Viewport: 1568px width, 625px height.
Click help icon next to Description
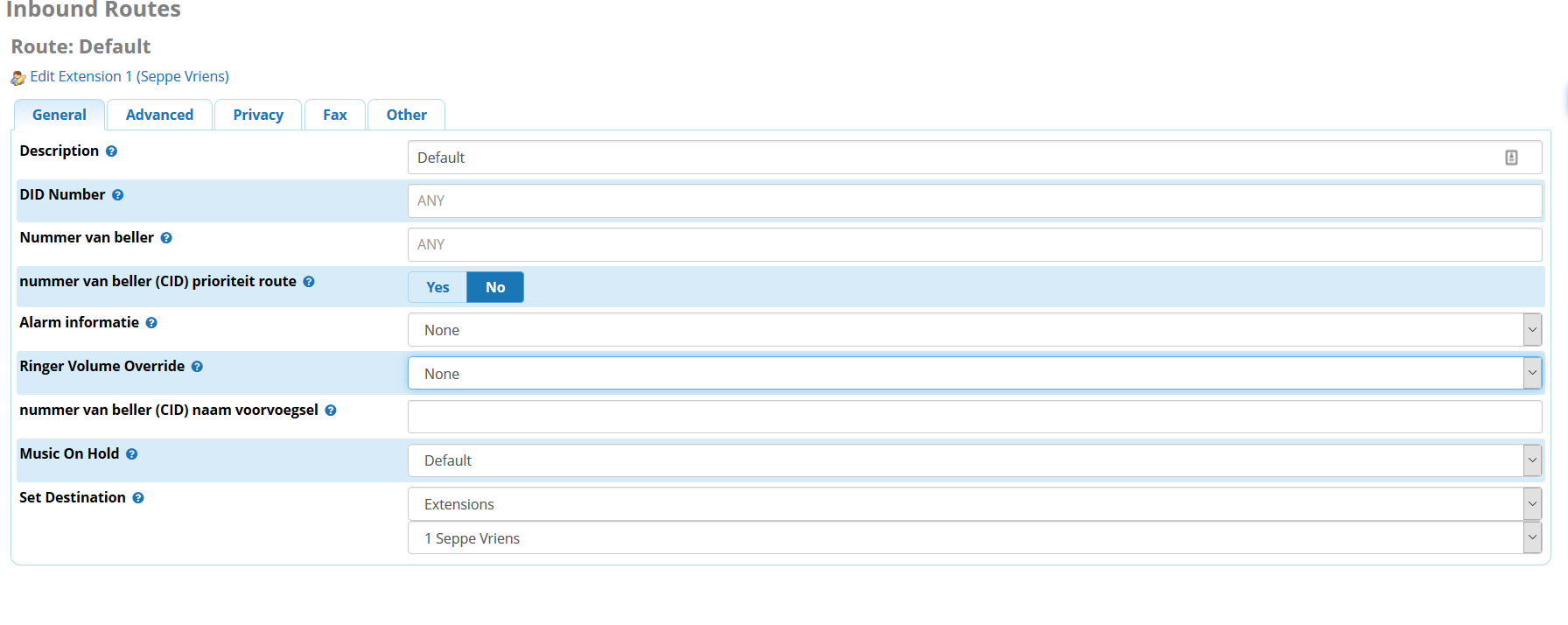tap(111, 151)
